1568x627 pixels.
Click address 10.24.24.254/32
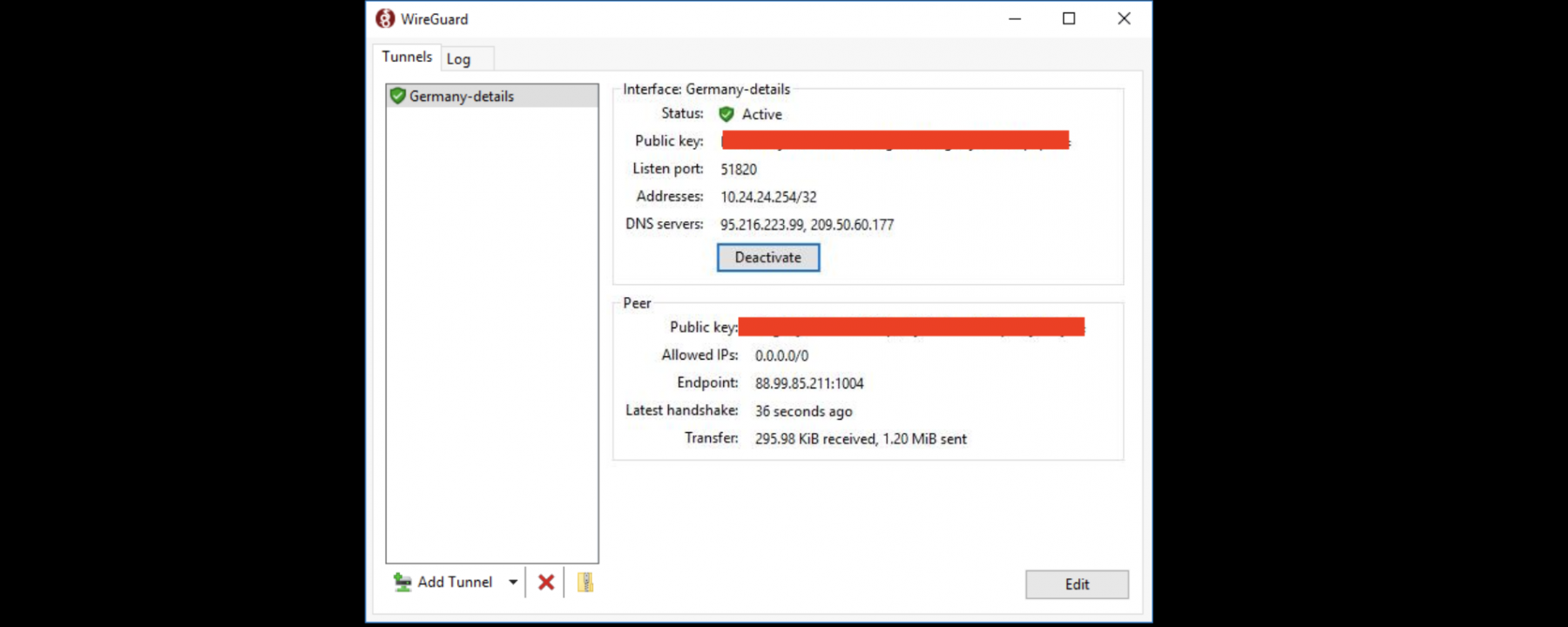768,197
